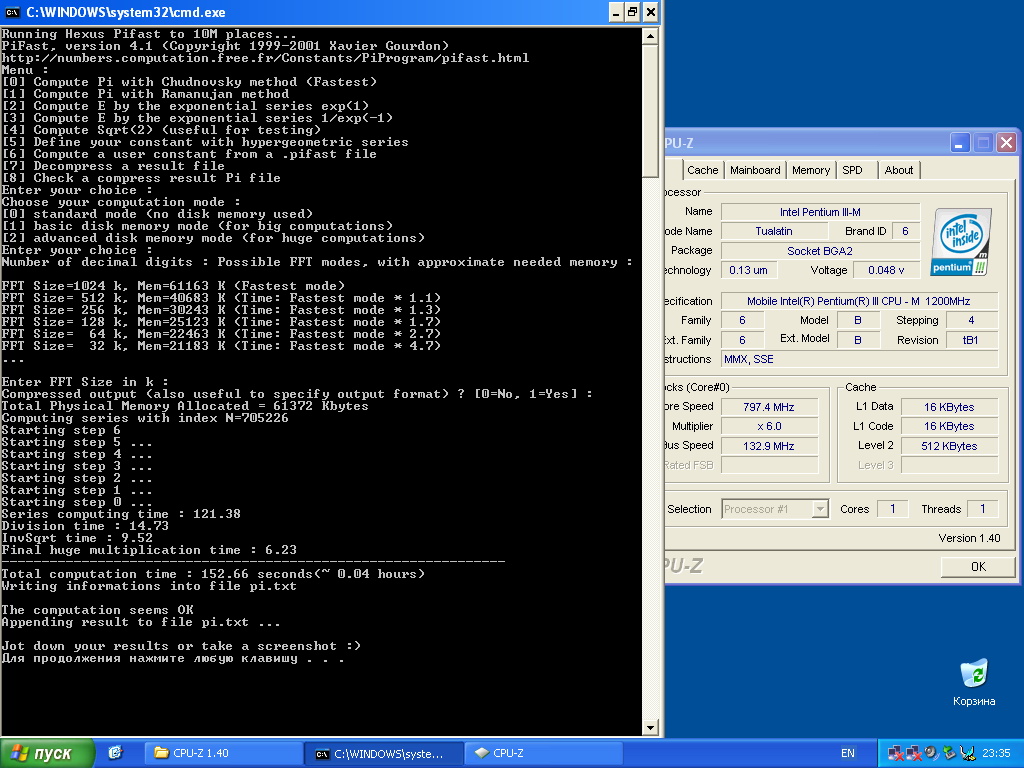1024x768 pixels.
Task: Click the Intel Inside Pentium III logo
Action: point(962,241)
